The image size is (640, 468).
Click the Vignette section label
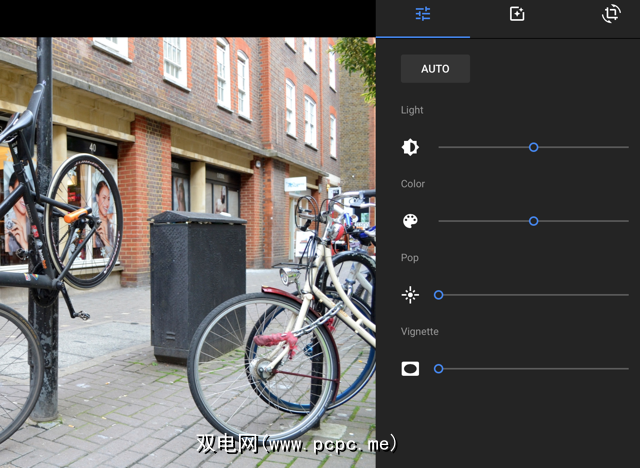pyautogui.click(x=419, y=331)
